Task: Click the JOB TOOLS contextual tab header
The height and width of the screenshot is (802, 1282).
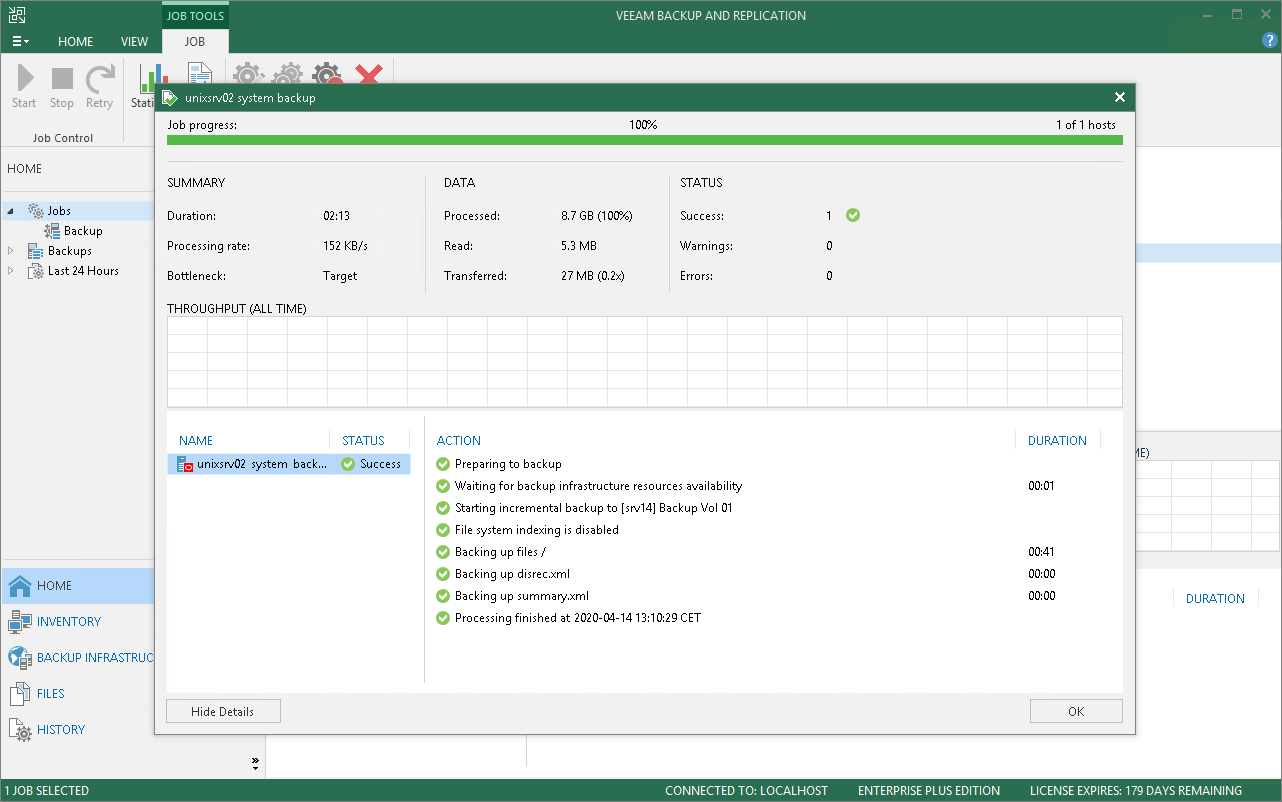Action: pyautogui.click(x=195, y=16)
